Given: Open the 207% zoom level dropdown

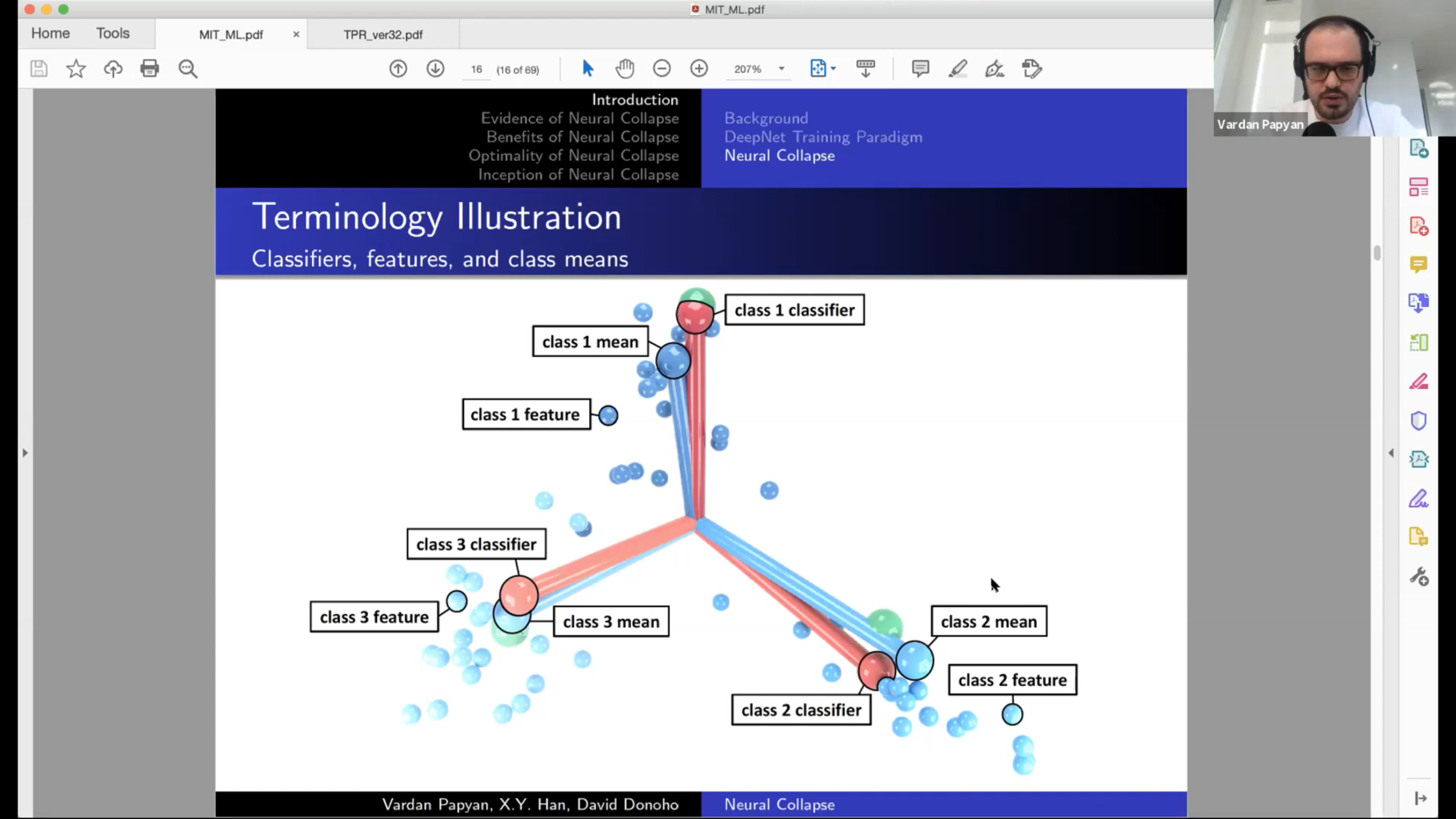Looking at the screenshot, I should point(781,69).
